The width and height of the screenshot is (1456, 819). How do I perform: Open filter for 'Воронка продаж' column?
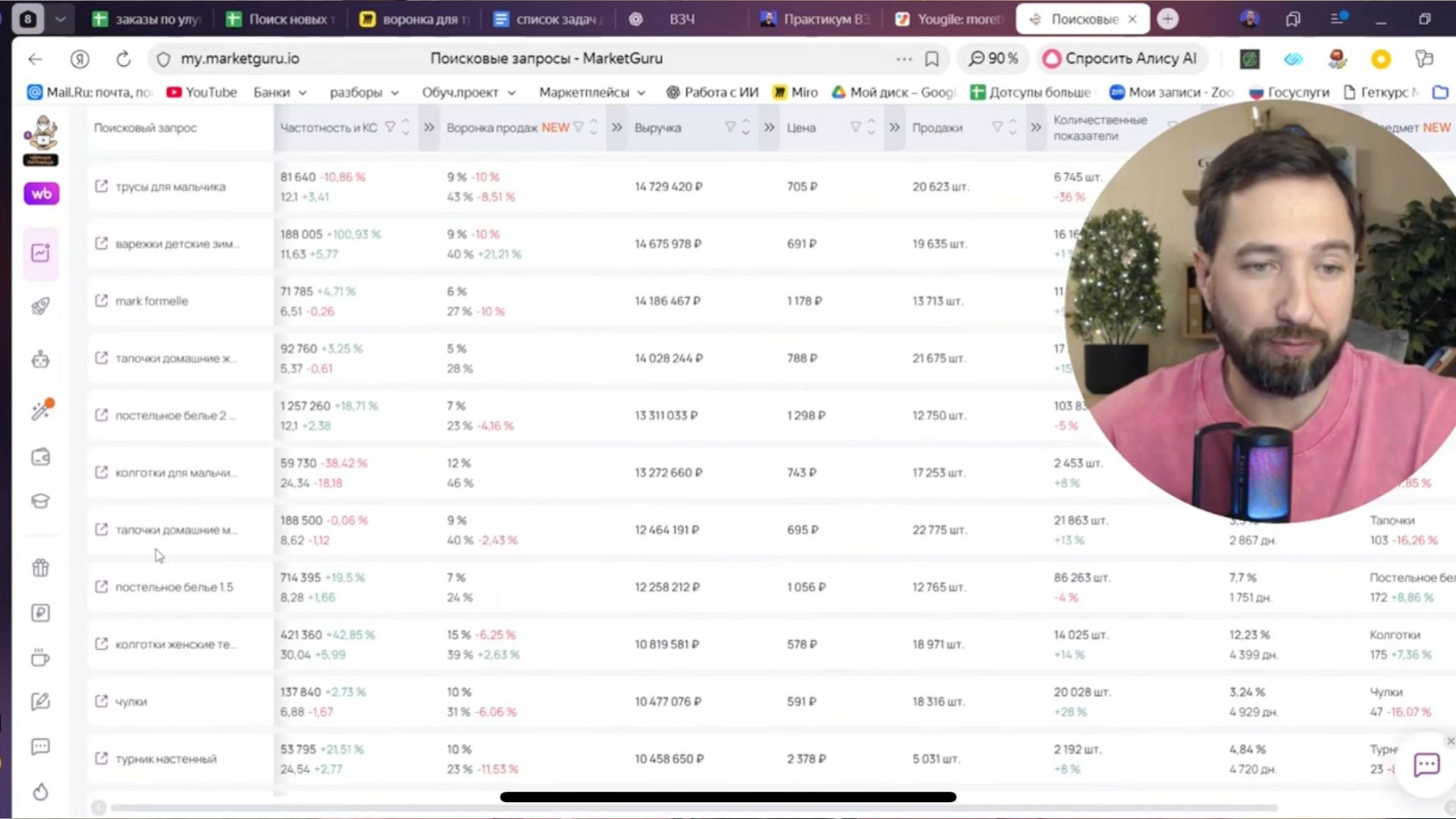pyautogui.click(x=579, y=127)
